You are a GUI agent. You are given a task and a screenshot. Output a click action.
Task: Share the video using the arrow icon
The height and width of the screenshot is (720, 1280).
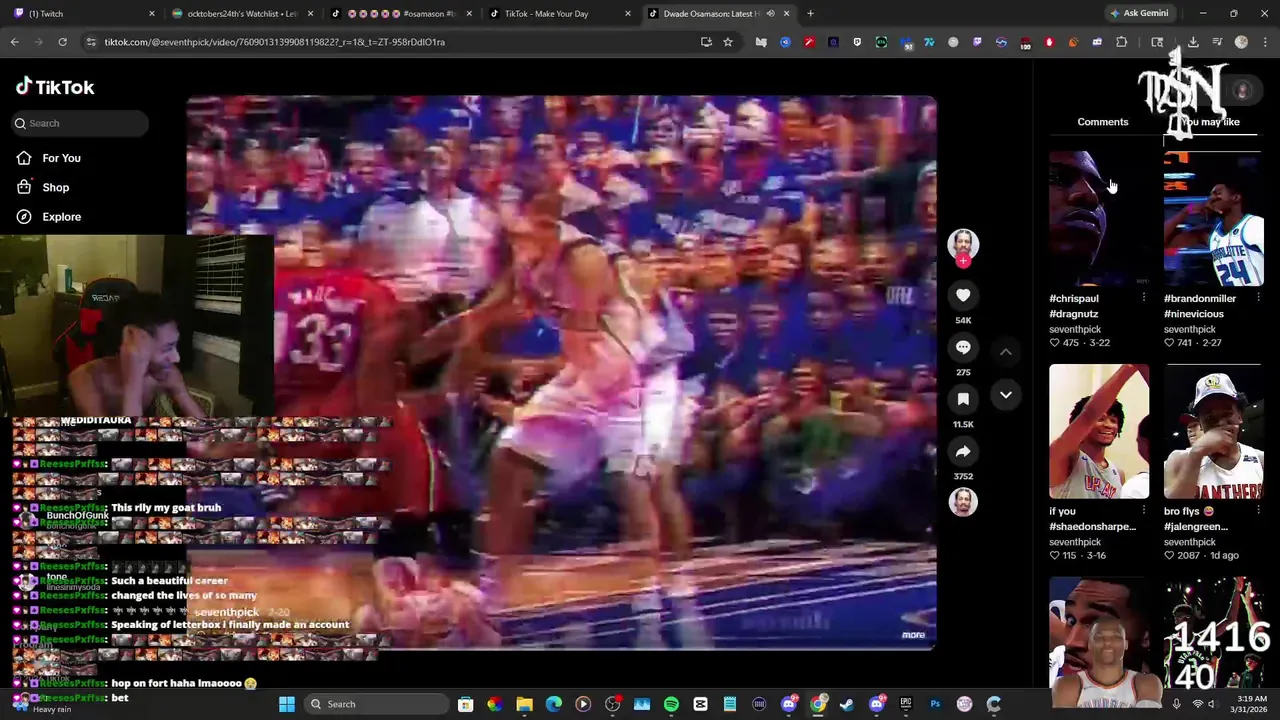point(963,451)
